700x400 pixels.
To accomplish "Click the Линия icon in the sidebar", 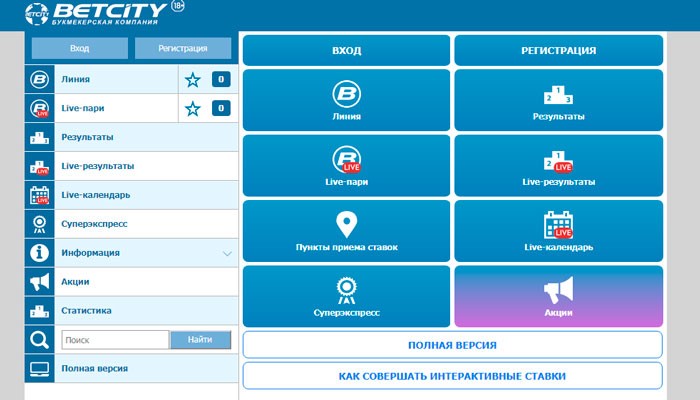I will (39, 79).
